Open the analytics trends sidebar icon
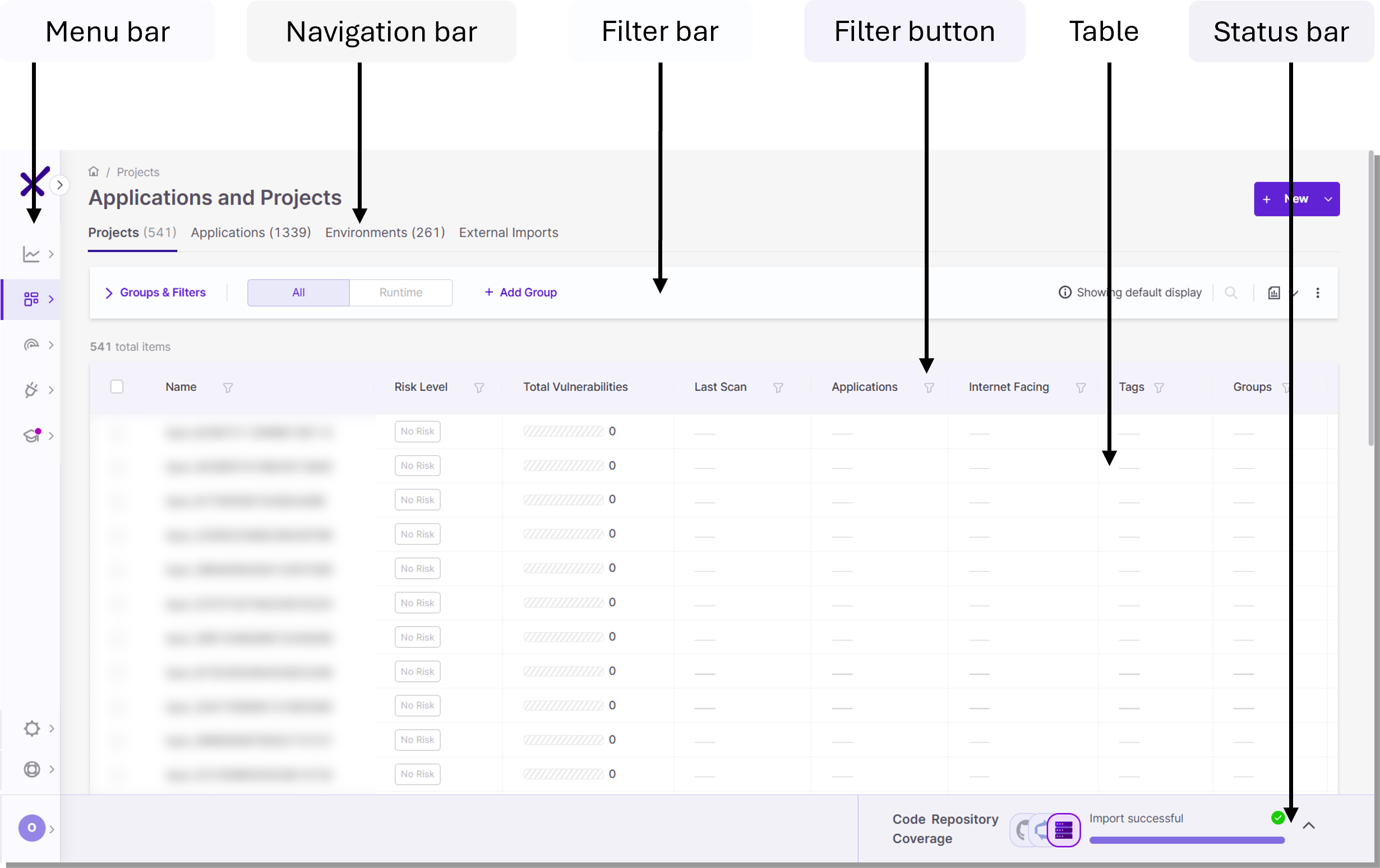 coord(31,254)
